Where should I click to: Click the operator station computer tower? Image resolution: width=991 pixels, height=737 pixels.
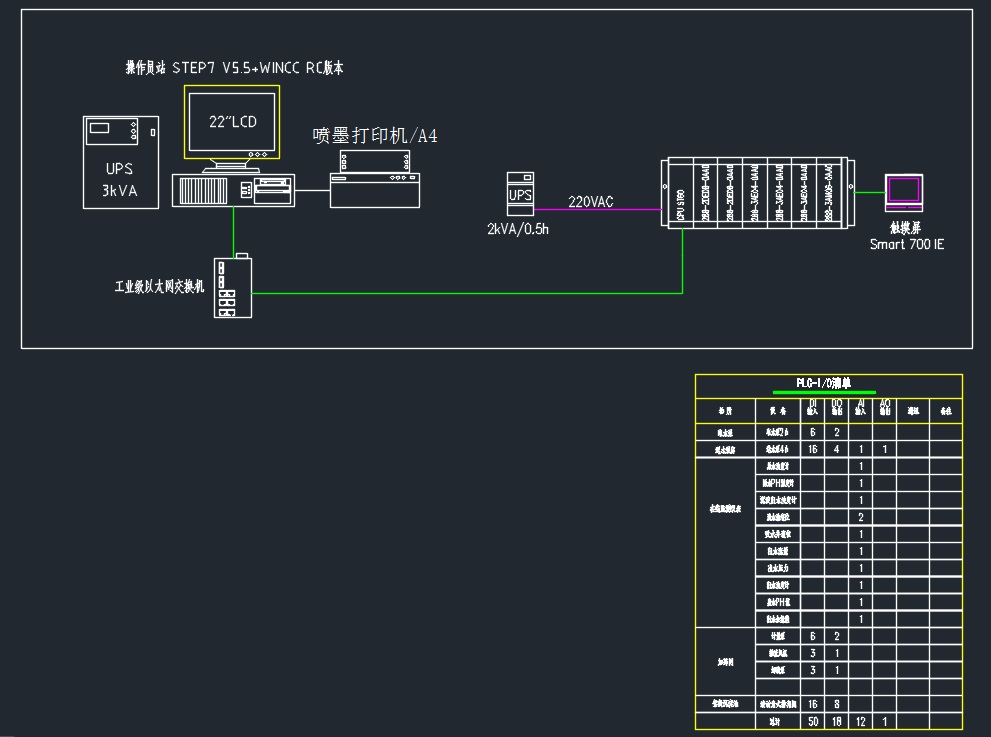click(x=232, y=190)
